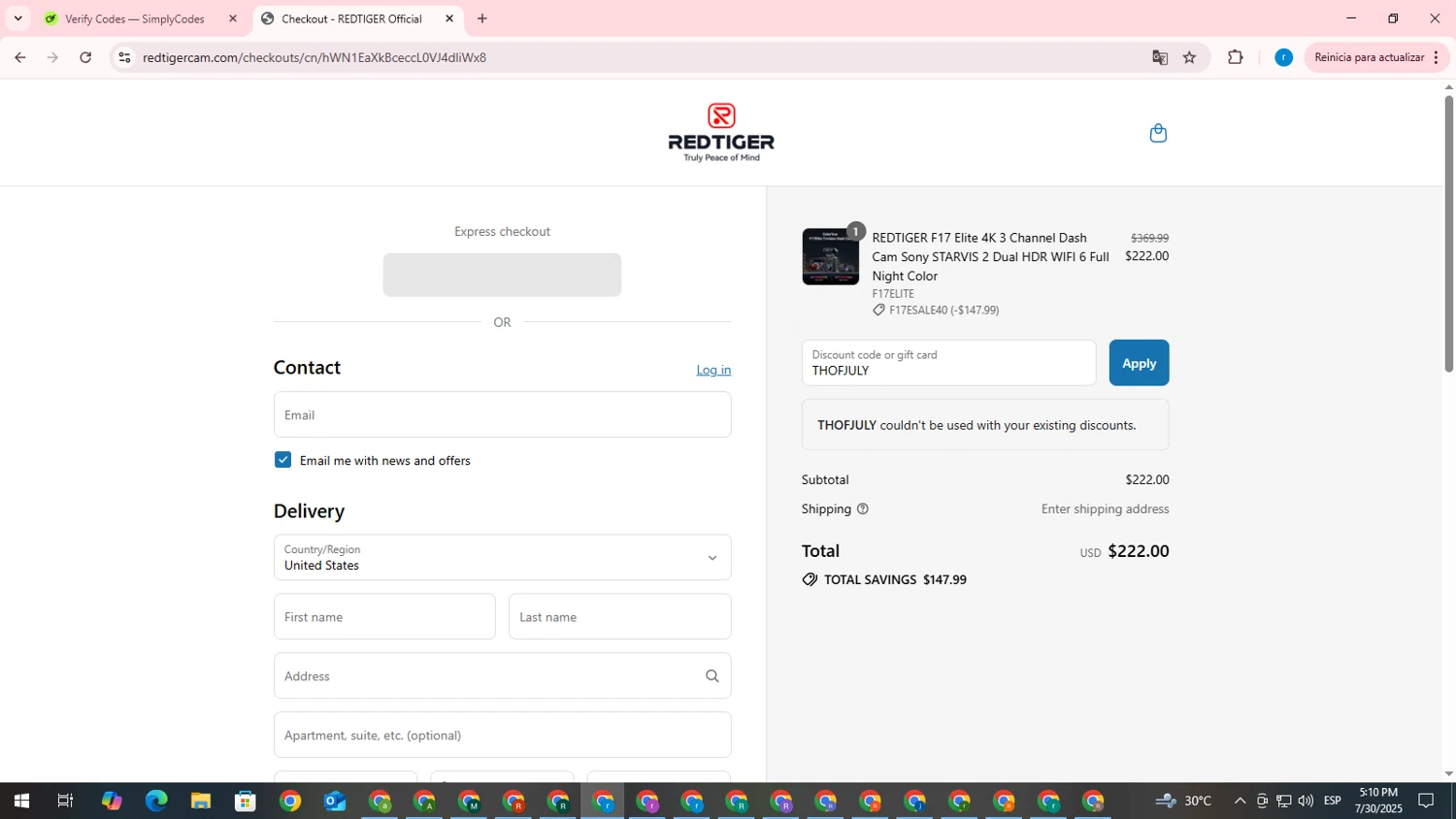1456x819 pixels.
Task: Open the Chrome profile avatar
Action: tap(1283, 57)
